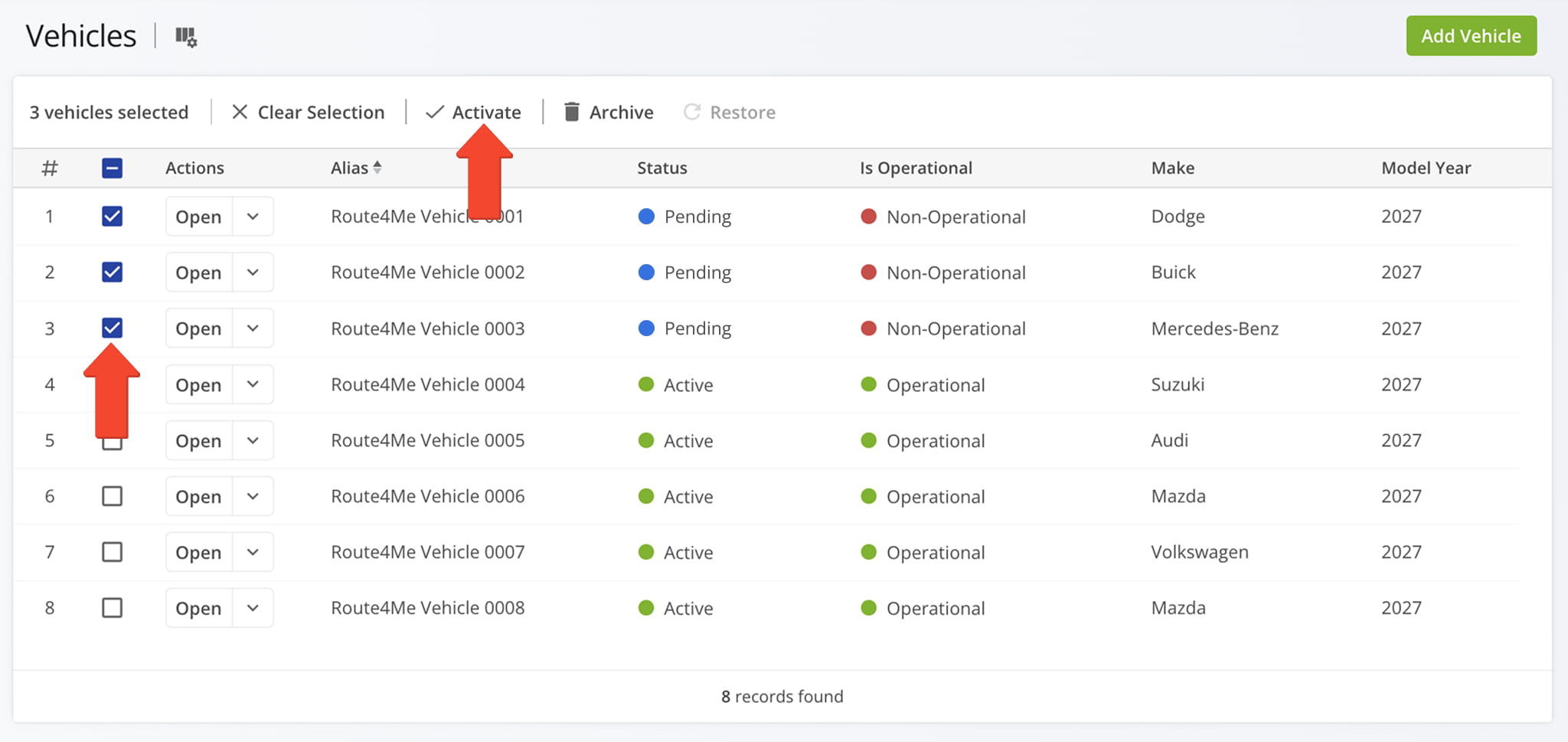Click the X icon for Clear Selection

(x=240, y=113)
